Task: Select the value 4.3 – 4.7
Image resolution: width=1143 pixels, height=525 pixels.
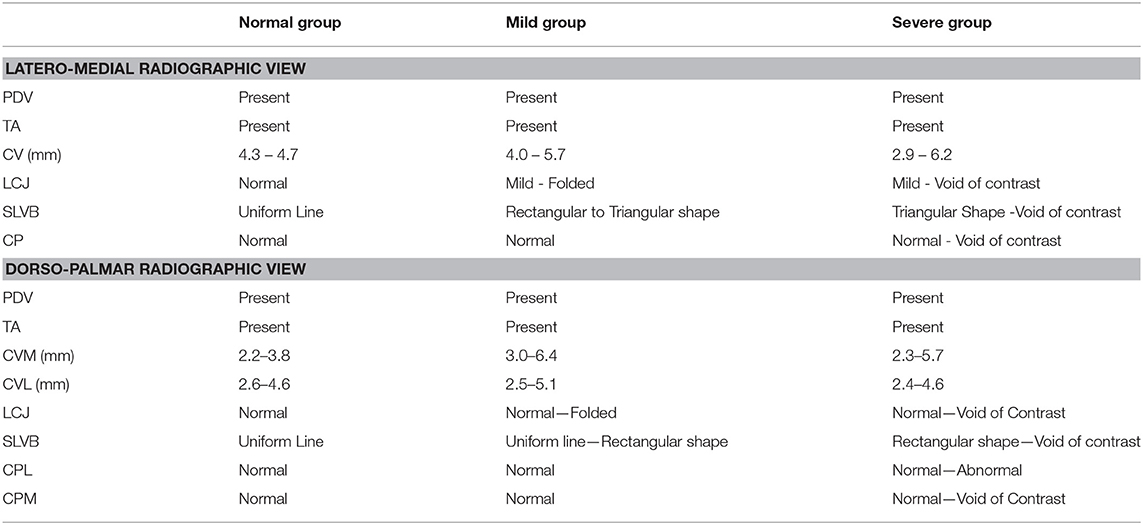Action: click(265, 155)
